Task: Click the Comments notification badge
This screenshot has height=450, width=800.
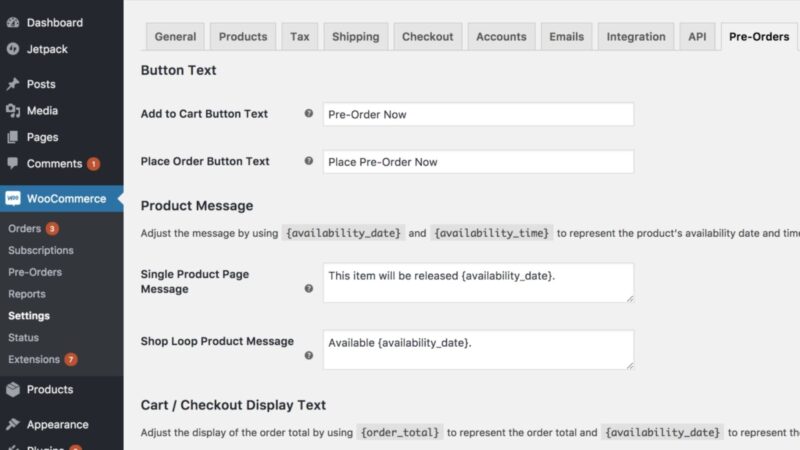Action: [93, 164]
